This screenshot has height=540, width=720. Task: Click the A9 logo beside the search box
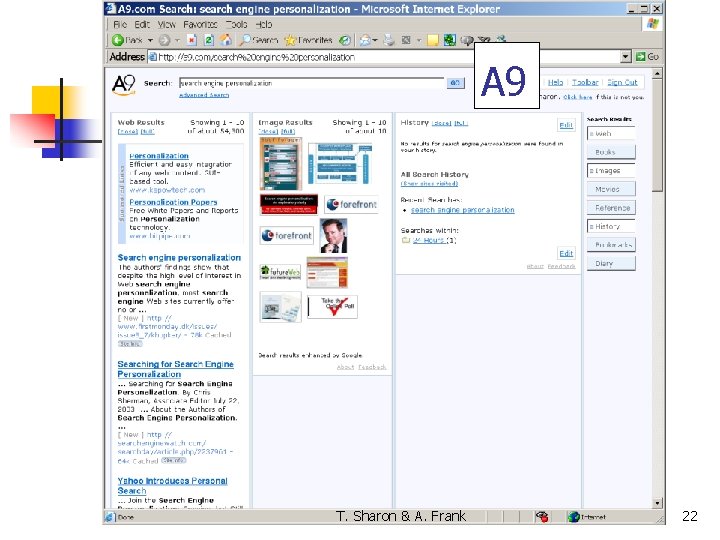(x=124, y=85)
